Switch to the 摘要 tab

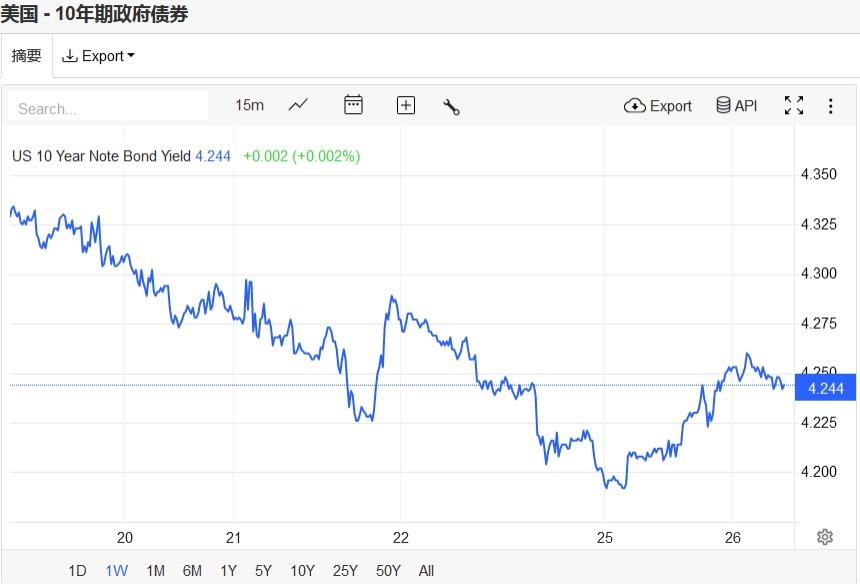pyautogui.click(x=27, y=56)
